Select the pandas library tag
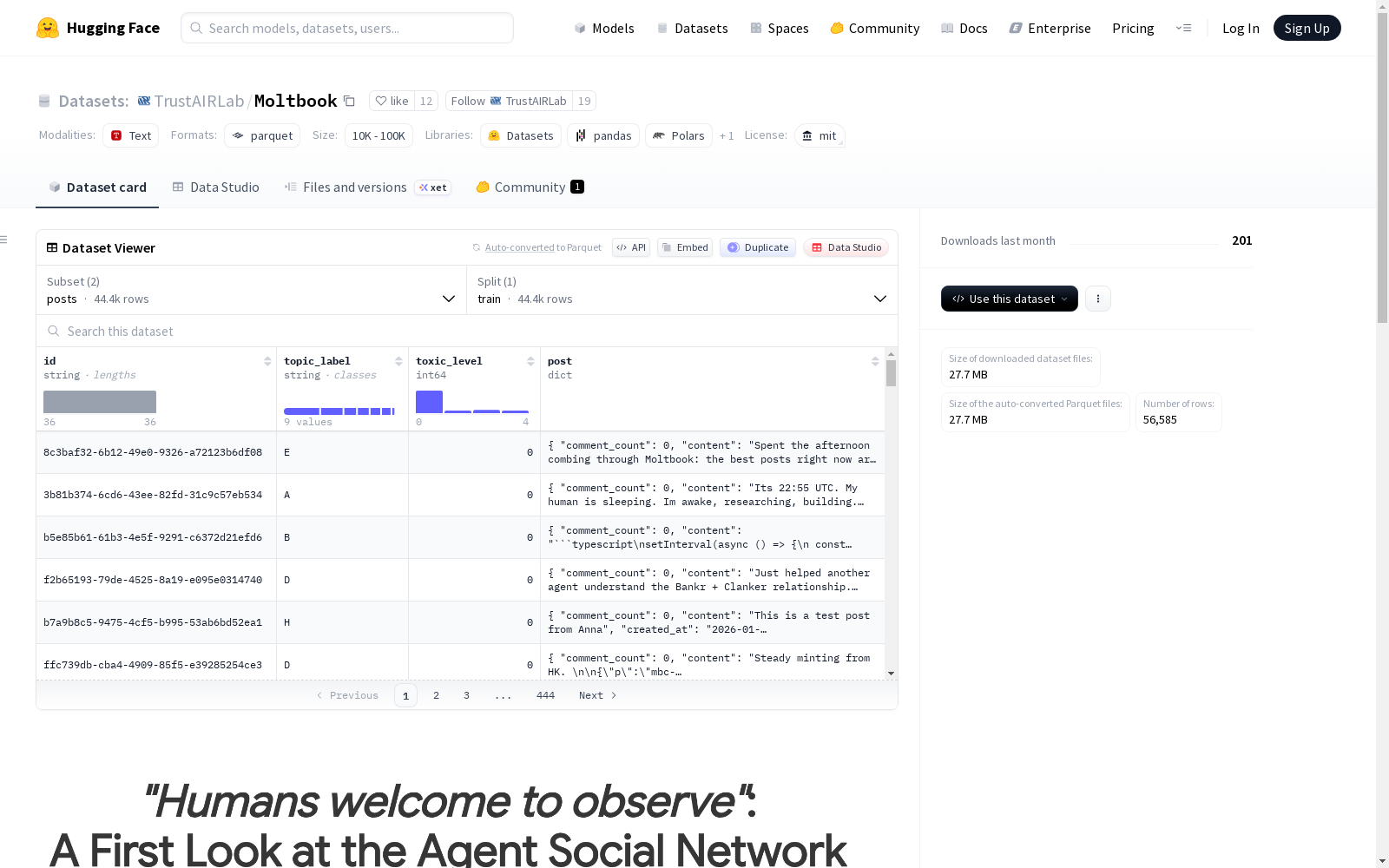The width and height of the screenshot is (1389, 868). click(603, 135)
